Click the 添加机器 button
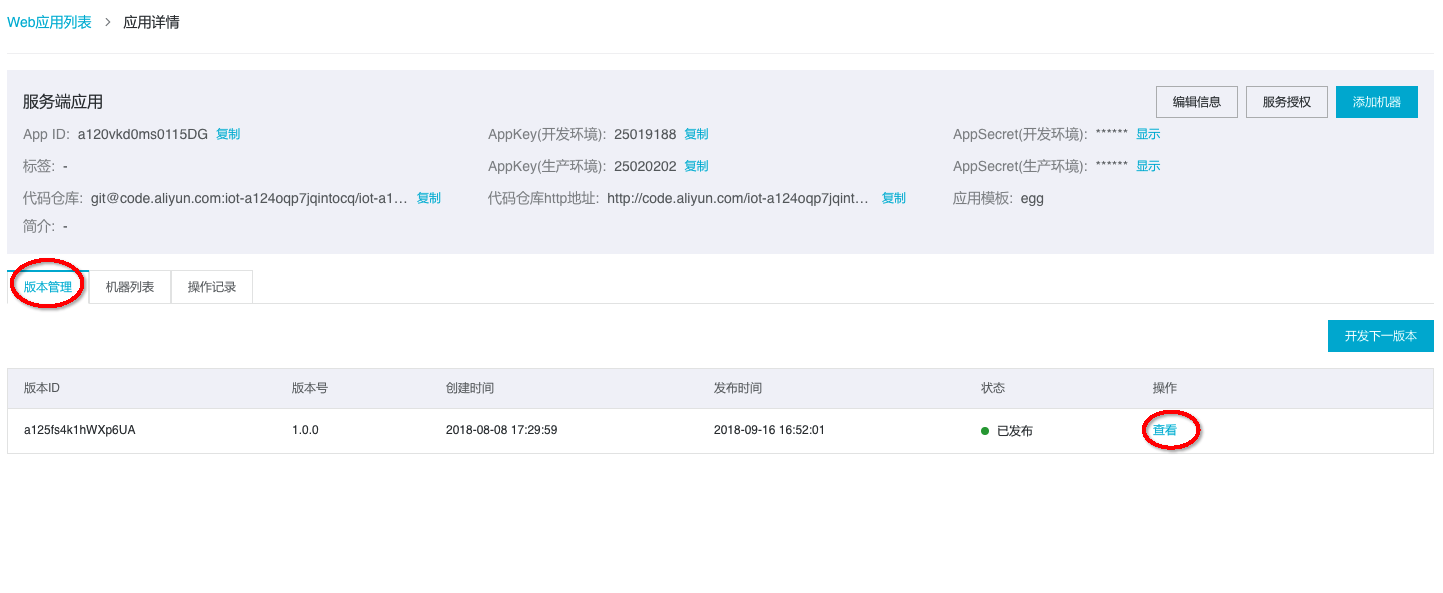 click(1377, 102)
